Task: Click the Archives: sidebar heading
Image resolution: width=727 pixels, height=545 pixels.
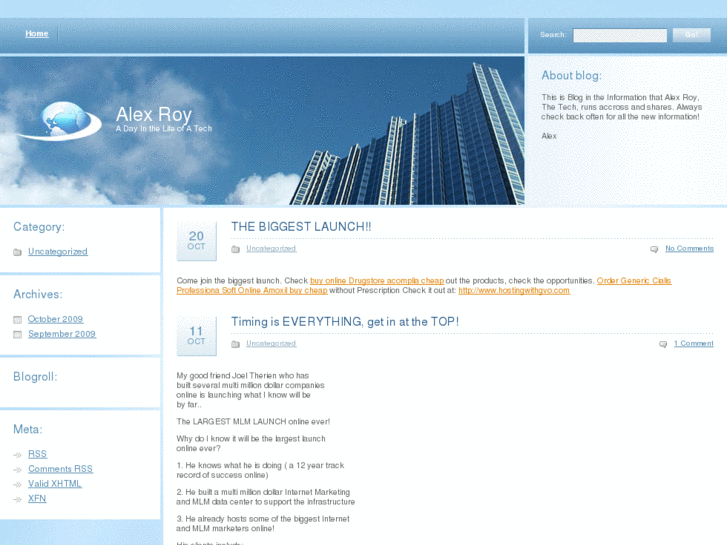Action: point(38,294)
